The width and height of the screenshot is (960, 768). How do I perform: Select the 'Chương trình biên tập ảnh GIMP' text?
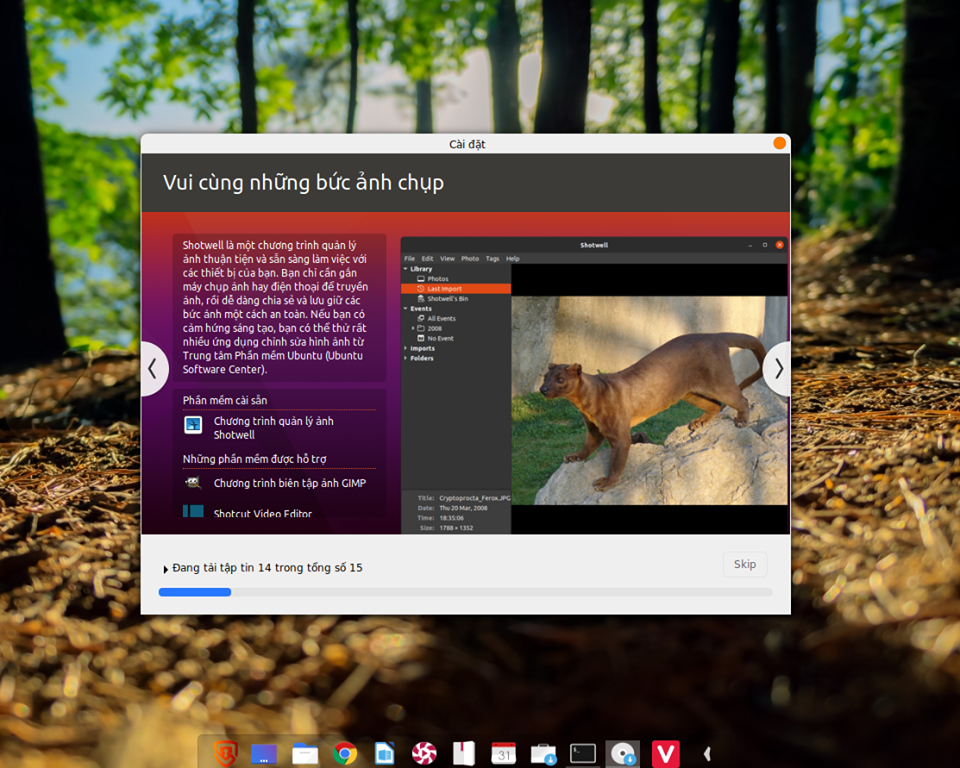290,483
